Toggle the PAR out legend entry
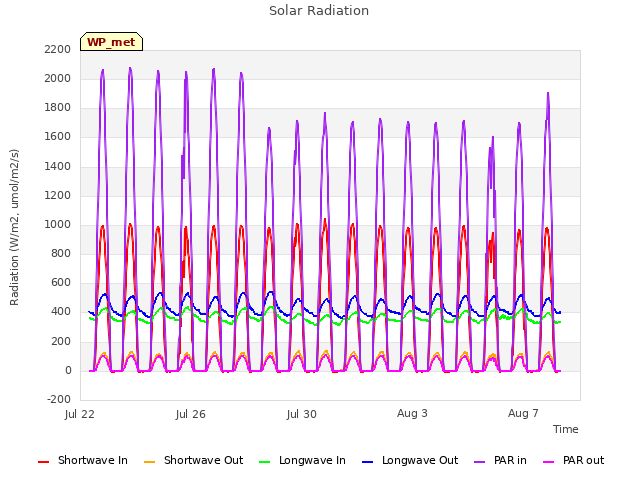 click(573, 460)
